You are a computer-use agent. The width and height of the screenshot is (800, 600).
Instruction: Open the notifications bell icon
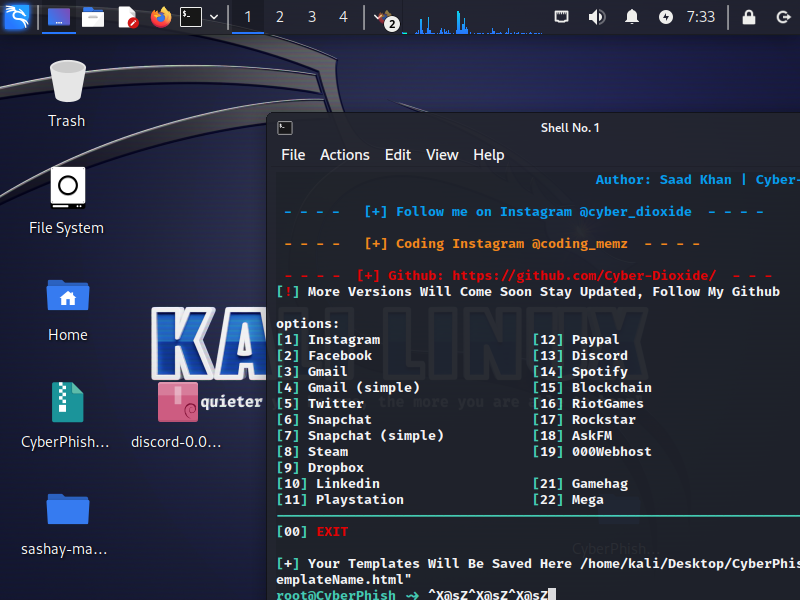click(632, 17)
